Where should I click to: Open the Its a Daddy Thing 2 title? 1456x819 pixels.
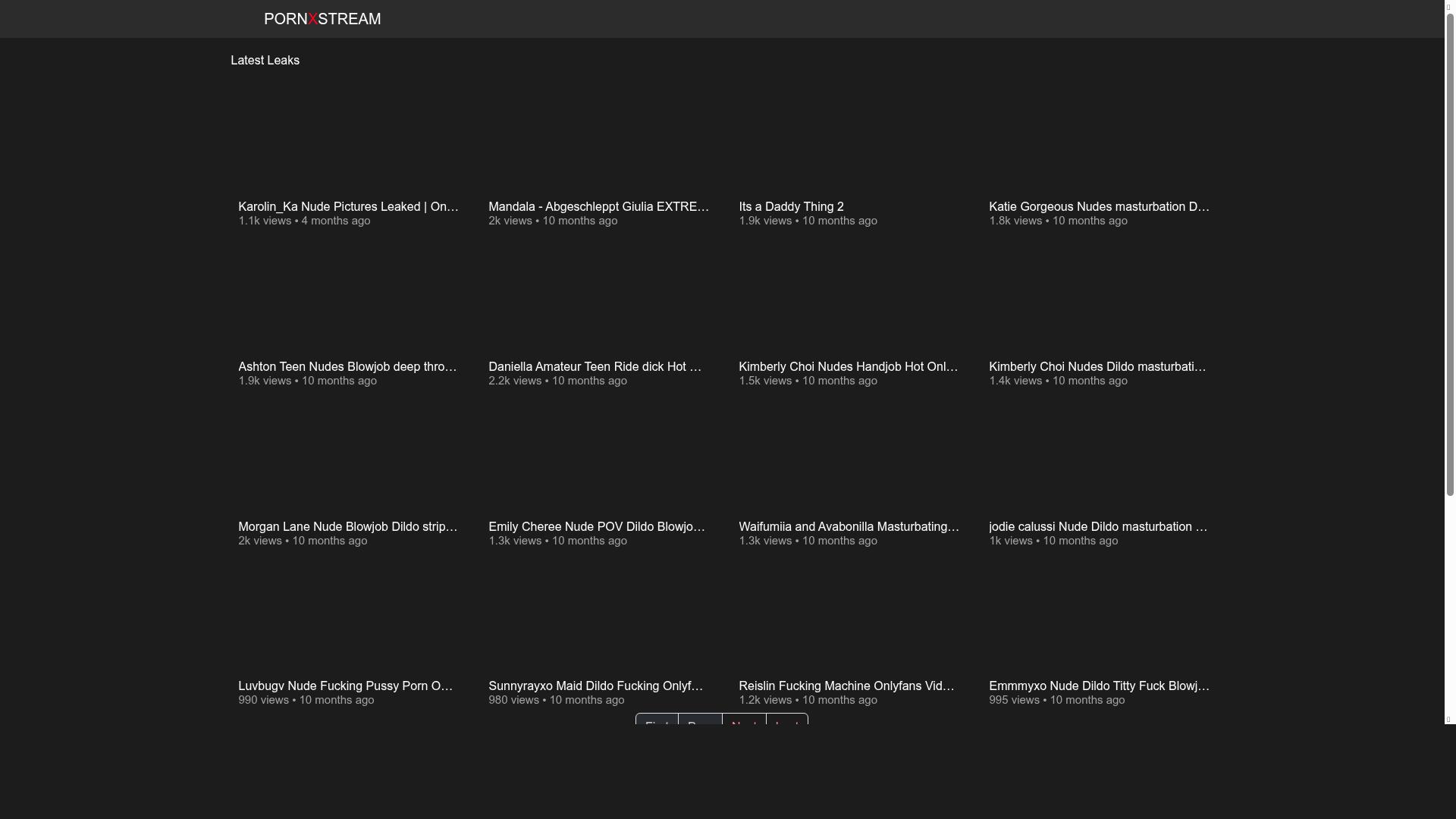click(x=791, y=207)
